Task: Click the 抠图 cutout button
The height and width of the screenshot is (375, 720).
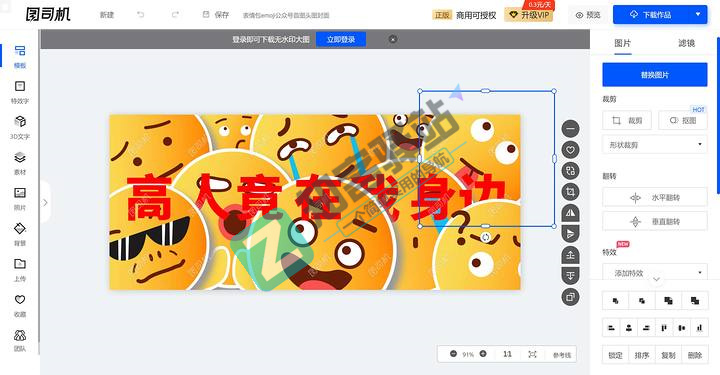Action: click(x=683, y=121)
